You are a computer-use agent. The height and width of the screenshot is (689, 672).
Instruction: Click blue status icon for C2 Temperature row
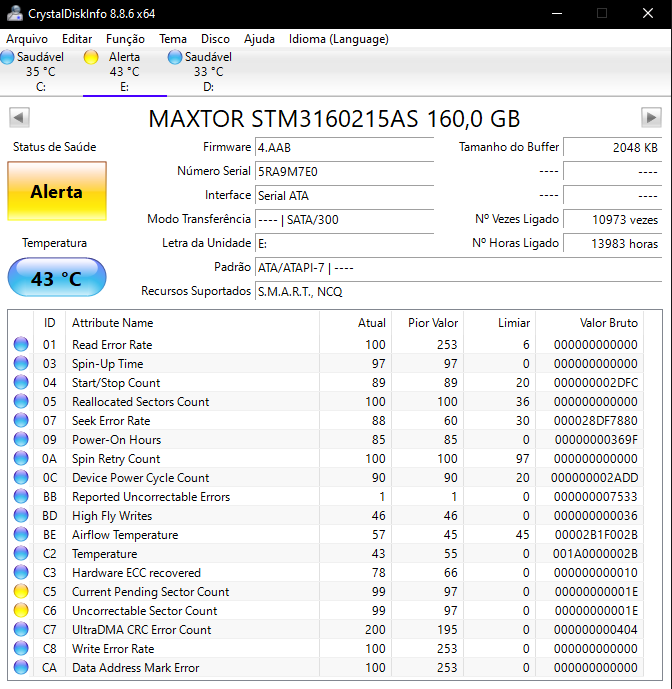pos(21,554)
